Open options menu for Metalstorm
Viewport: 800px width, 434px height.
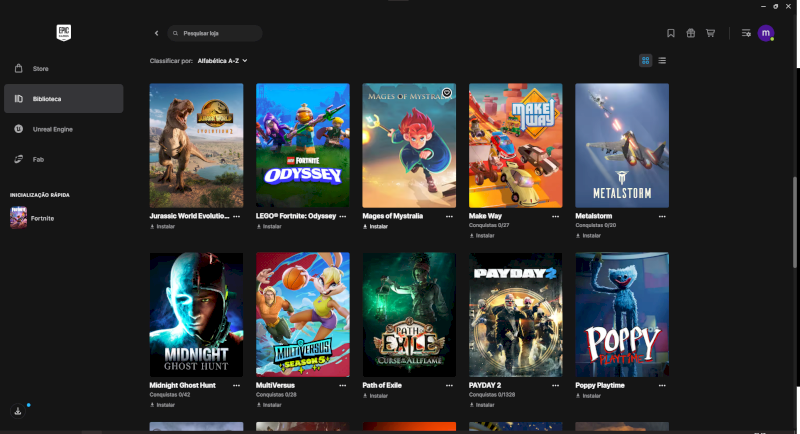tap(662, 216)
